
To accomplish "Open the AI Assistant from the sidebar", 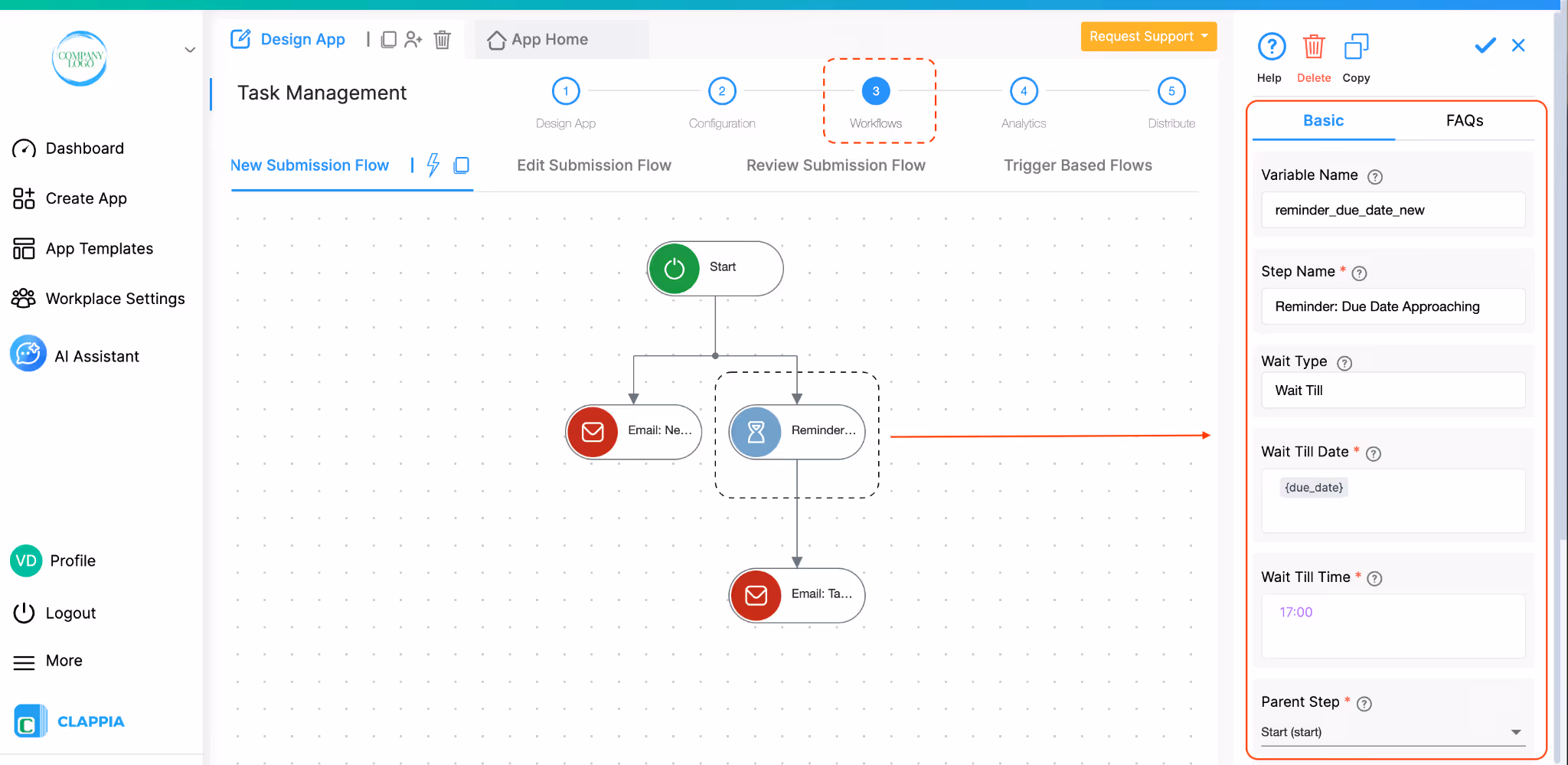I will 96,355.
